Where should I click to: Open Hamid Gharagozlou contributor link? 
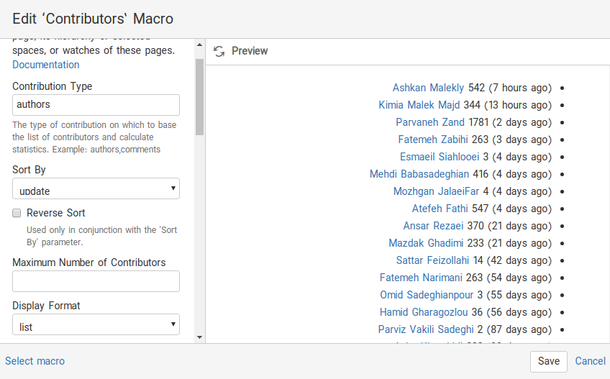(424, 312)
